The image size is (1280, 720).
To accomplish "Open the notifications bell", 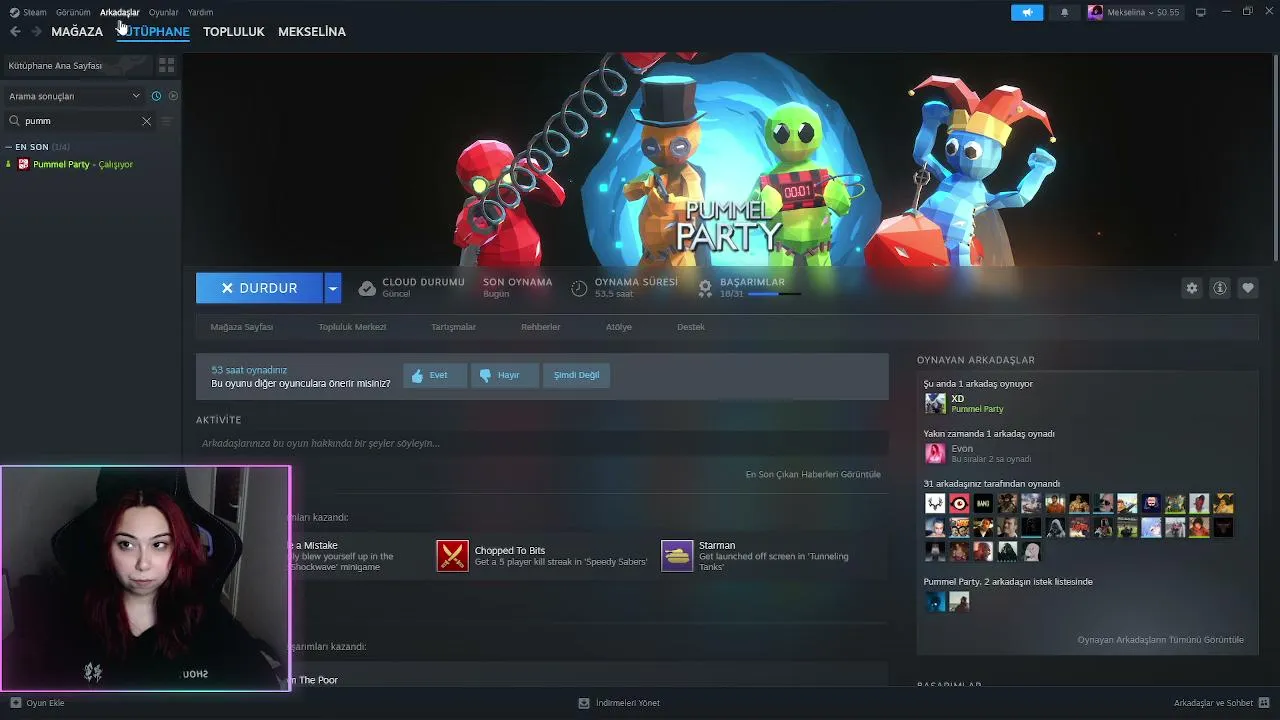I will (x=1064, y=12).
